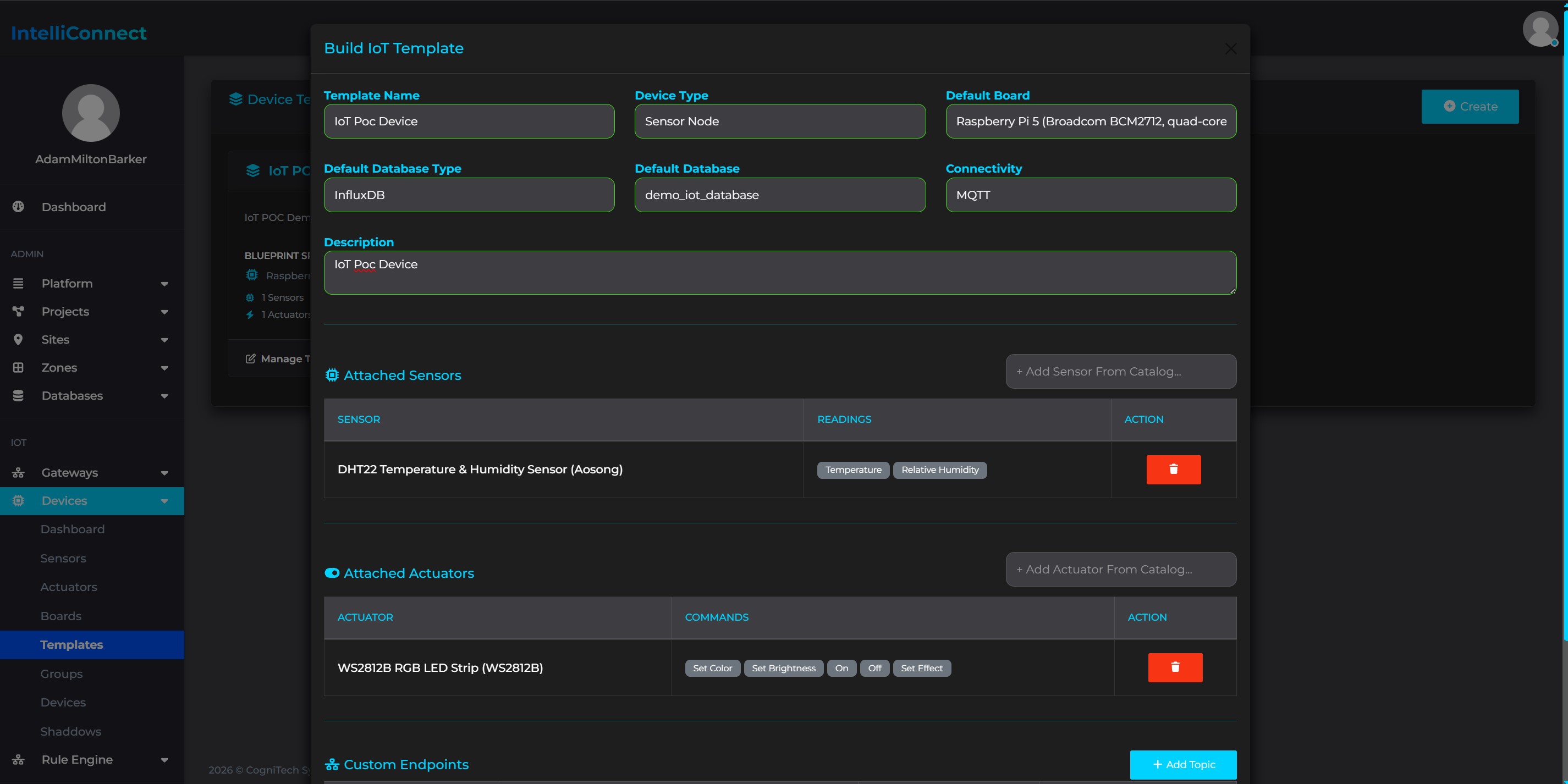Open the Connectivity dropdown
Screen dimensions: 1568x784
(x=1091, y=195)
